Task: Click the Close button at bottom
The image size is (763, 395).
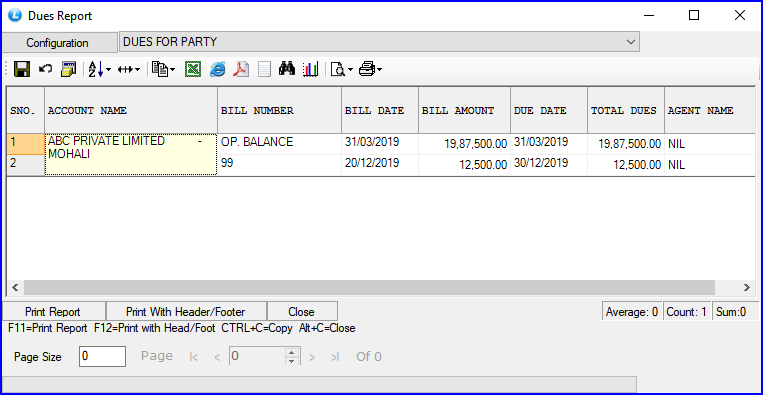Action: pos(302,311)
